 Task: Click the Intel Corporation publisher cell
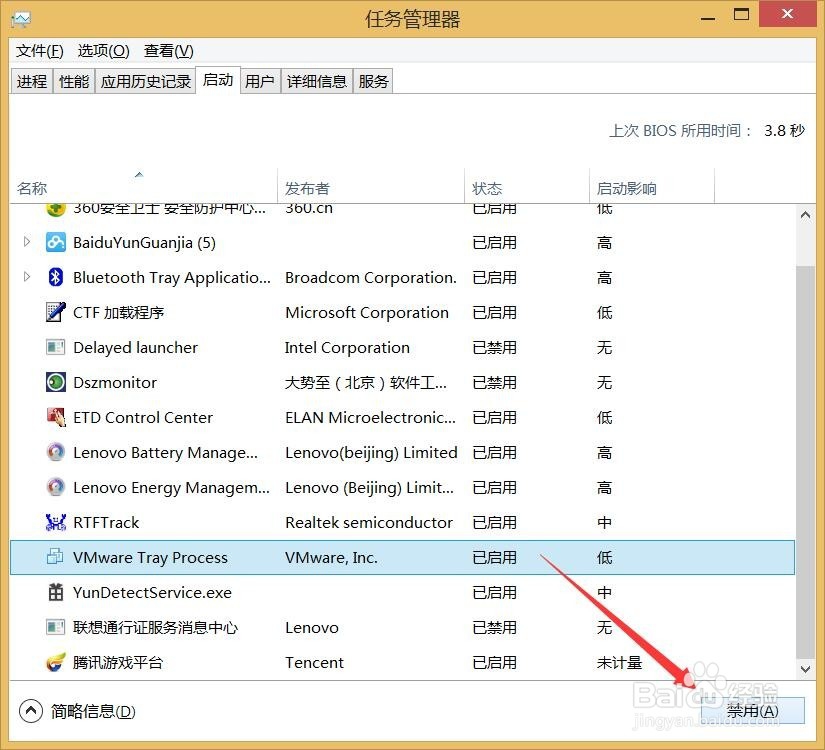(347, 347)
